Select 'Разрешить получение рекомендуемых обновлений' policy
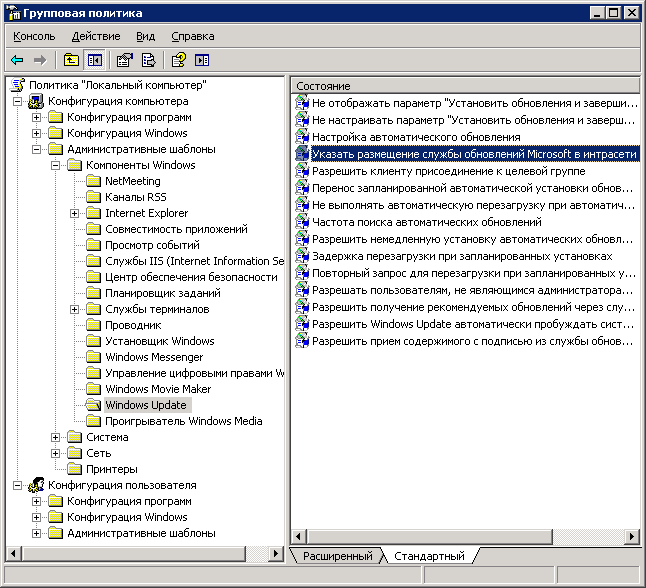The width and height of the screenshot is (646, 588). [473, 307]
